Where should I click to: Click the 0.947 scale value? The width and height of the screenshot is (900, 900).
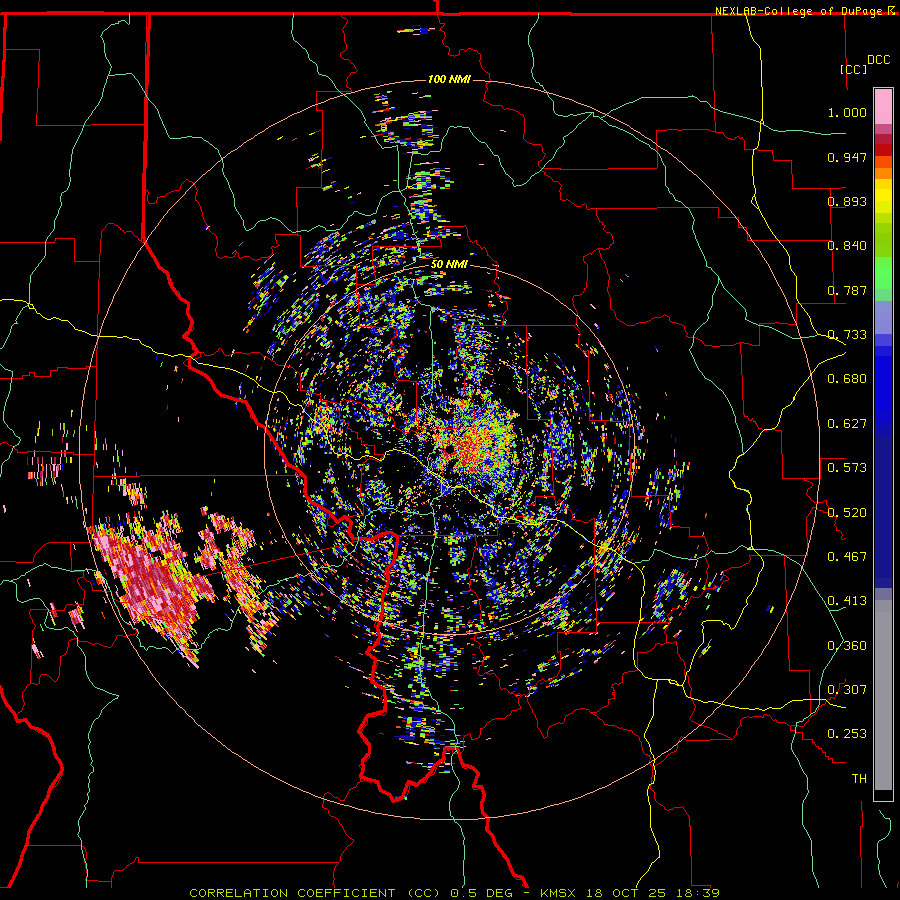(x=847, y=157)
